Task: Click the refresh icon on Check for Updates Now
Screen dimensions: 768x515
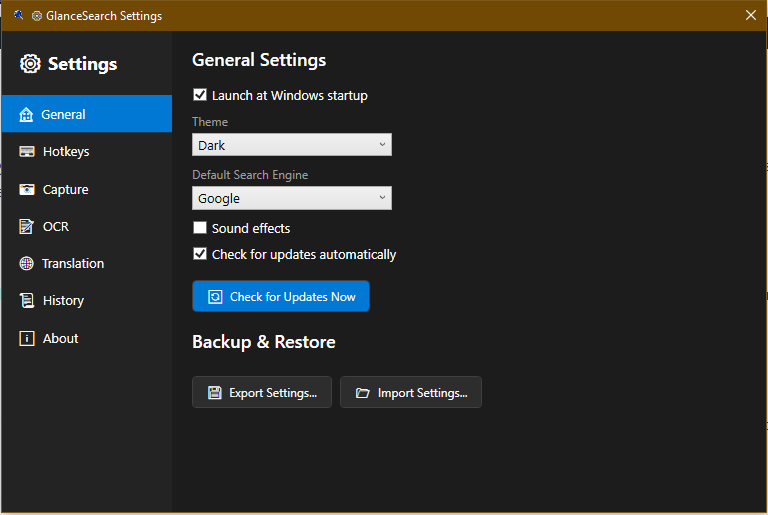Action: (215, 296)
